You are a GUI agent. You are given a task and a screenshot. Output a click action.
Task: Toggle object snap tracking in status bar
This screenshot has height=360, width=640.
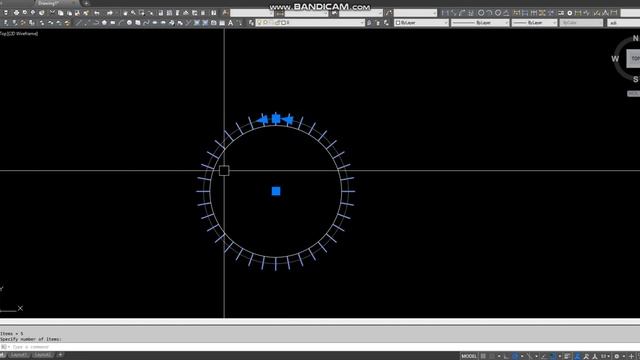pyautogui.click(x=544, y=356)
